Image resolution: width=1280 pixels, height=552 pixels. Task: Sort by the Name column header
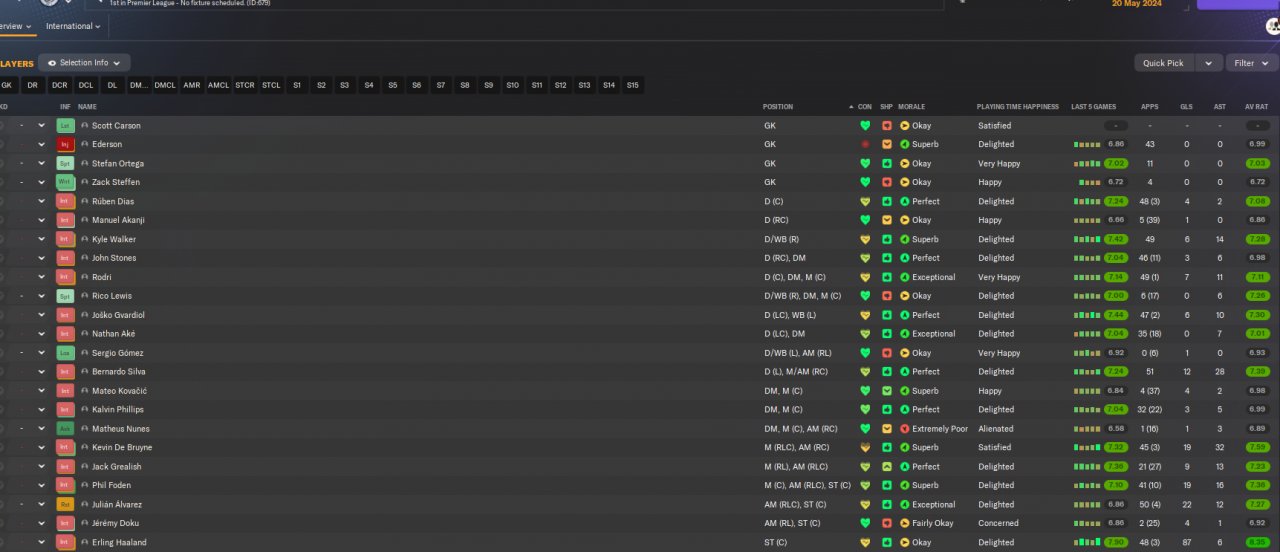(x=88, y=107)
